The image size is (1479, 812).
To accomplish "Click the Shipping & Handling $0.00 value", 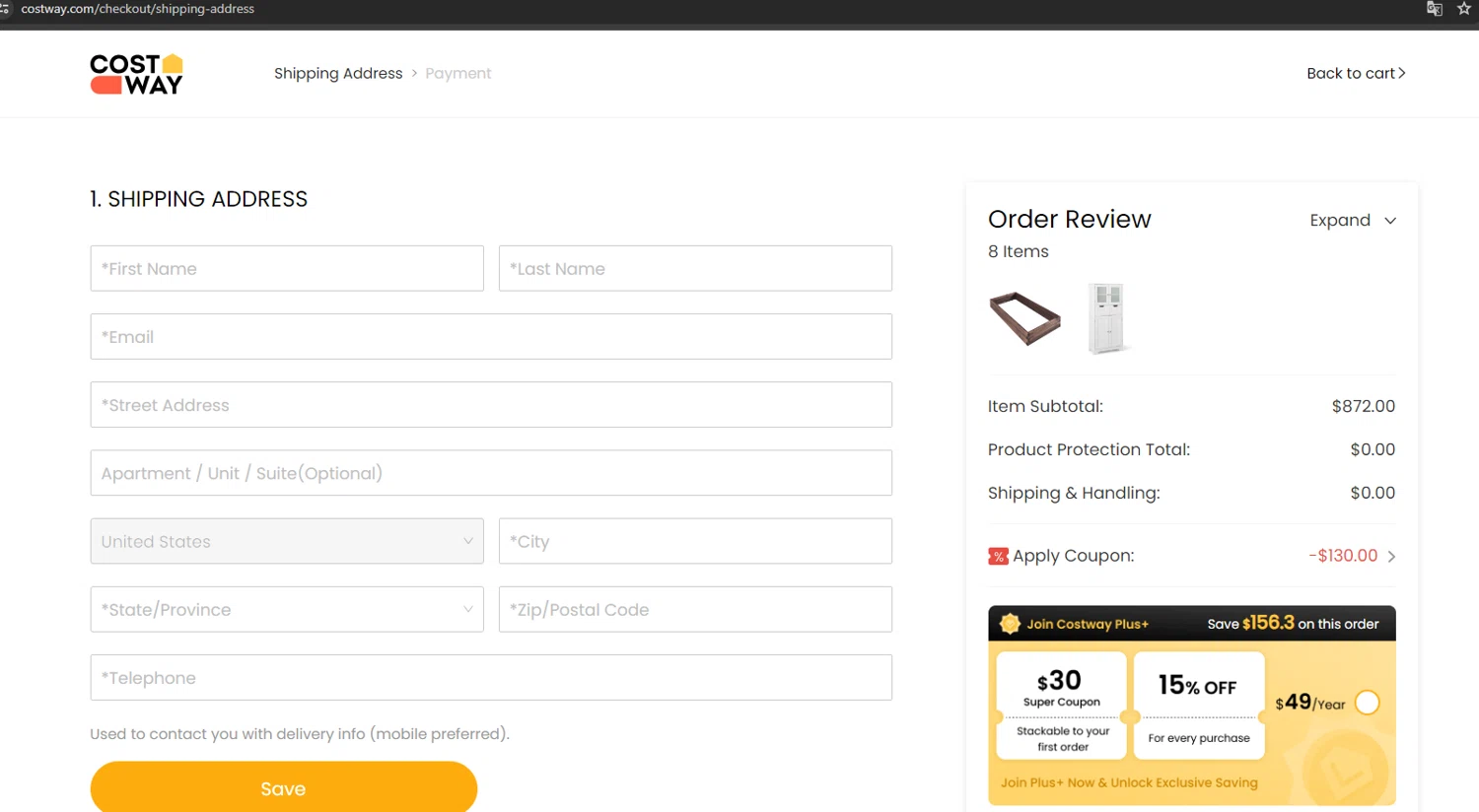I will (1373, 493).
